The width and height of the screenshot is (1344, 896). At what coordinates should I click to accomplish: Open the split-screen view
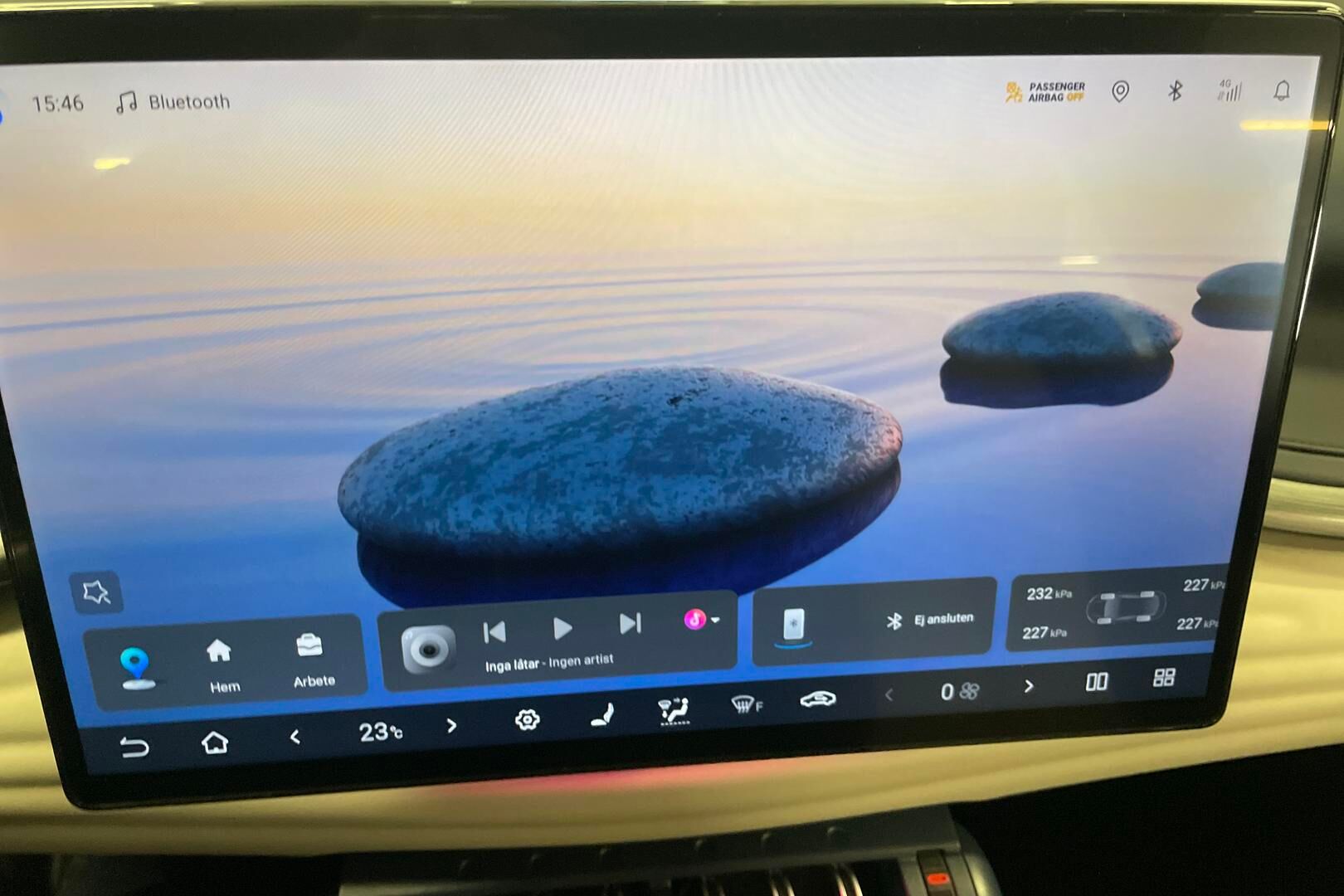click(1096, 682)
